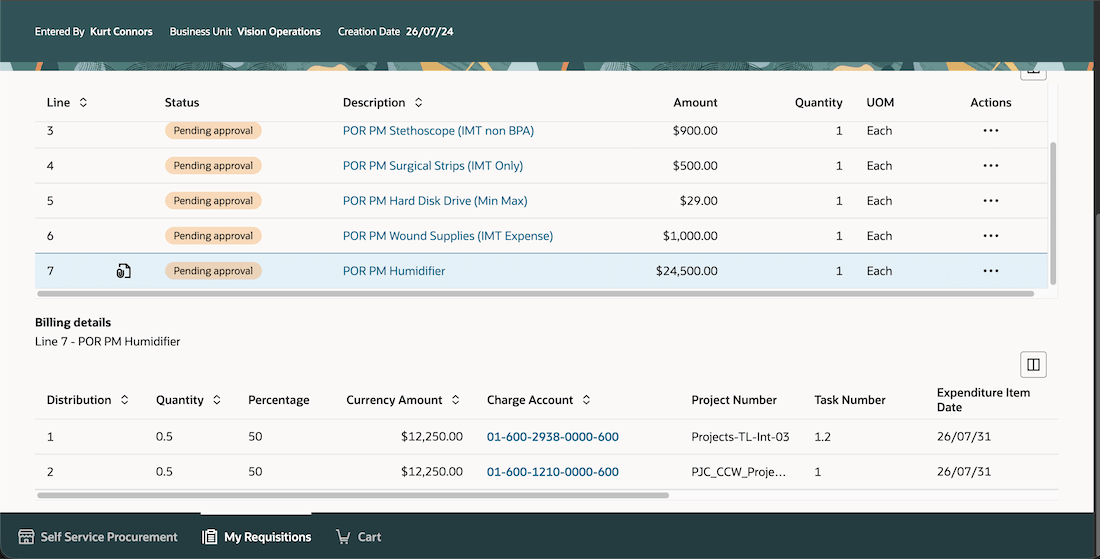Select the $24,500.00 amount cell

(x=686, y=271)
